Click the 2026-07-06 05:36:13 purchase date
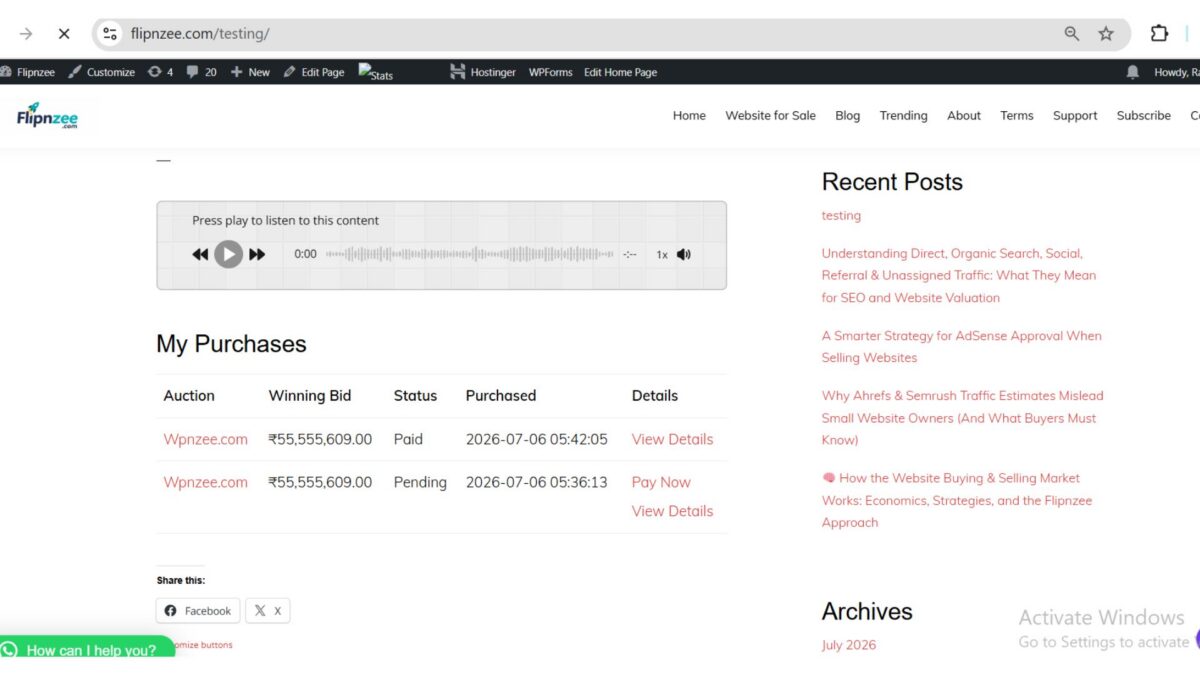1200x675 pixels. [x=536, y=482]
